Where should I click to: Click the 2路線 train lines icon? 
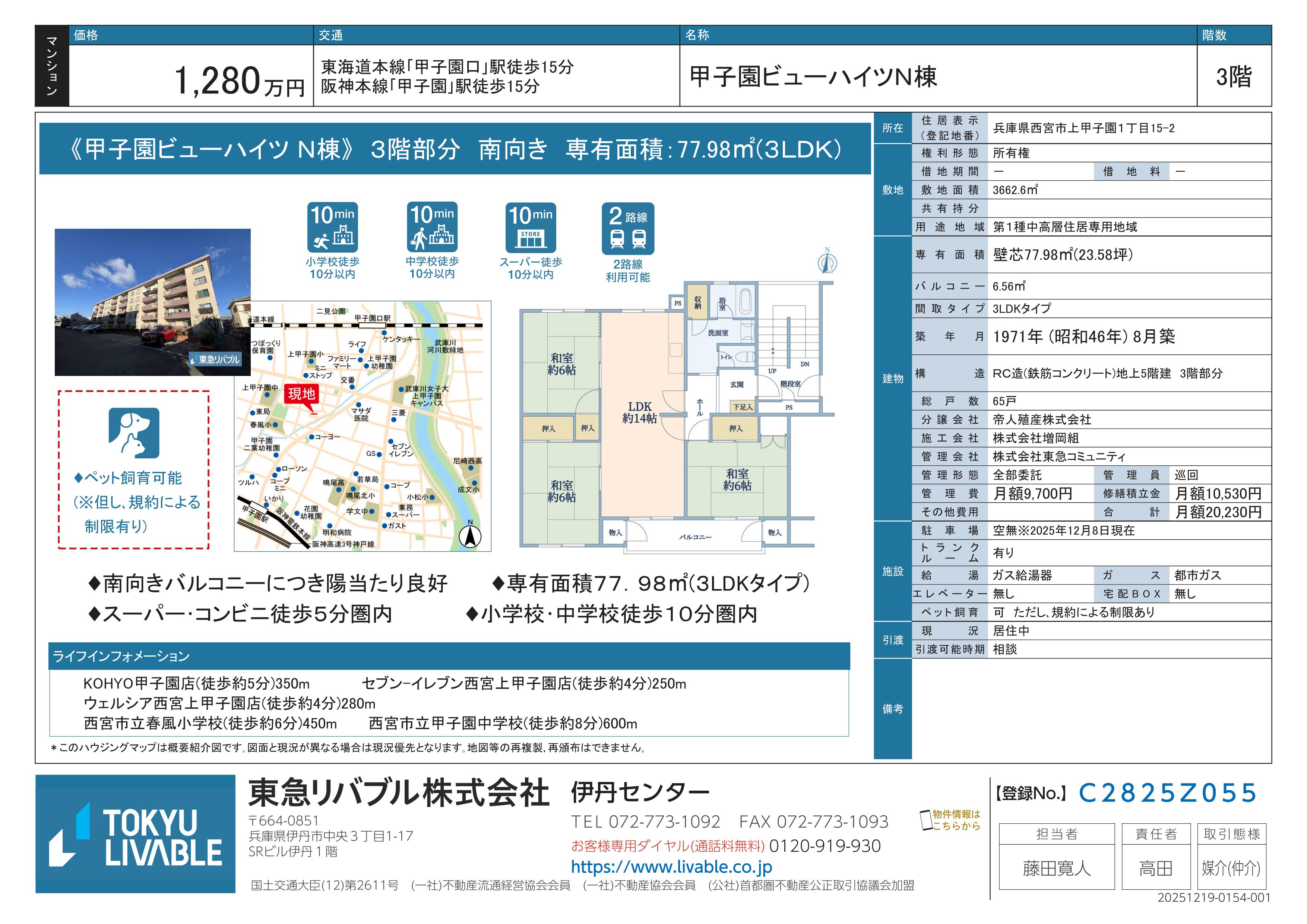(628, 228)
